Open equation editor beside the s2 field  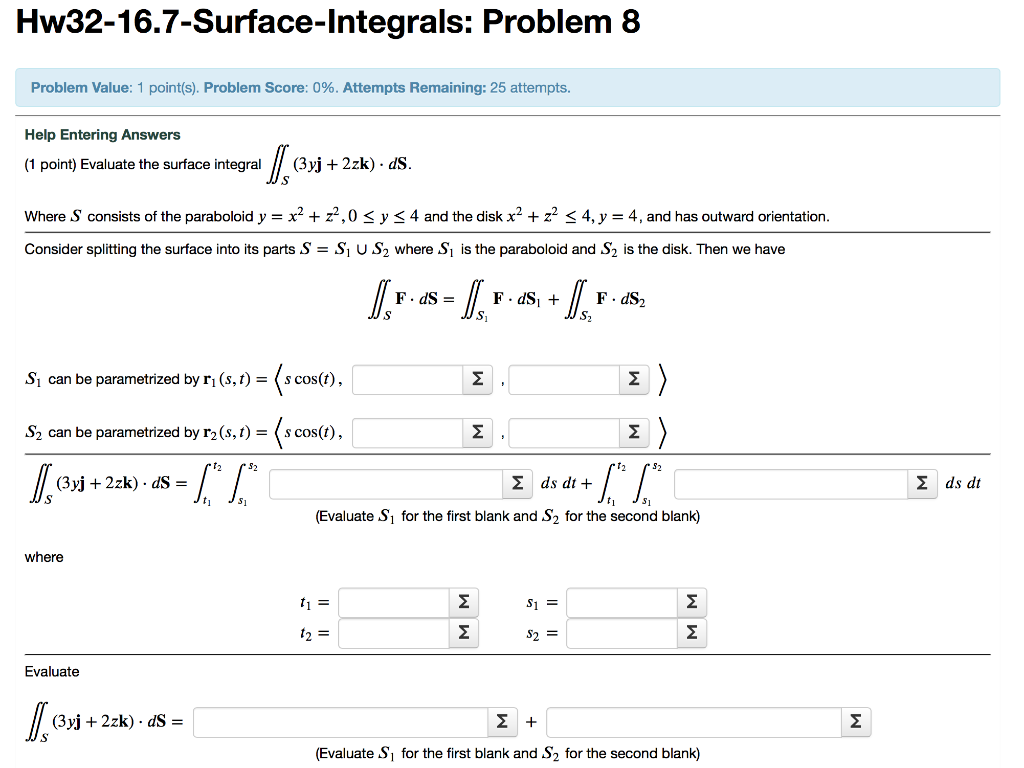tap(690, 632)
